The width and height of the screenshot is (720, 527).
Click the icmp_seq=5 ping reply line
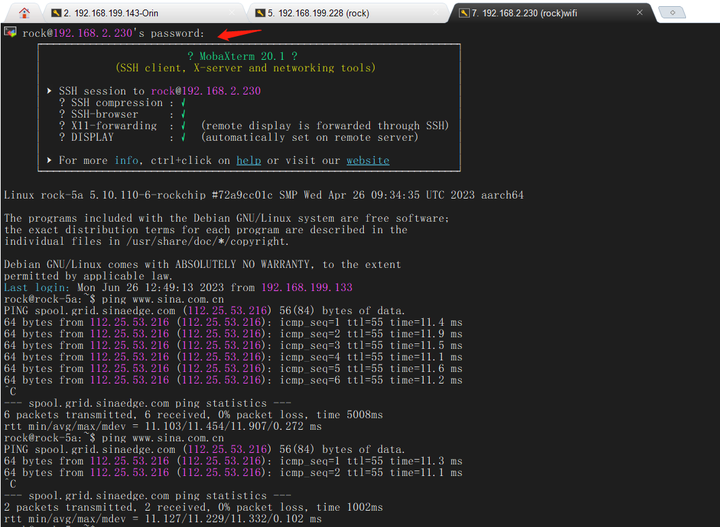coord(233,369)
